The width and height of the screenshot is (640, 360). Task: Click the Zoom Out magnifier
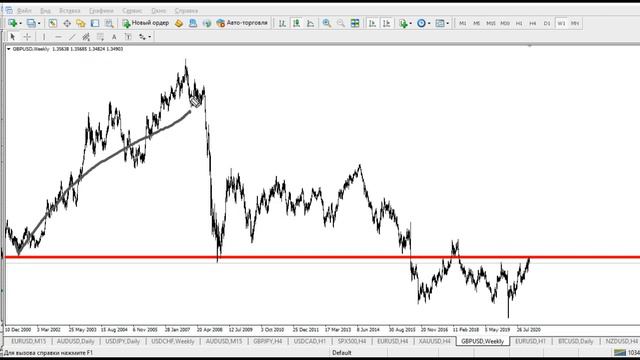[340, 24]
